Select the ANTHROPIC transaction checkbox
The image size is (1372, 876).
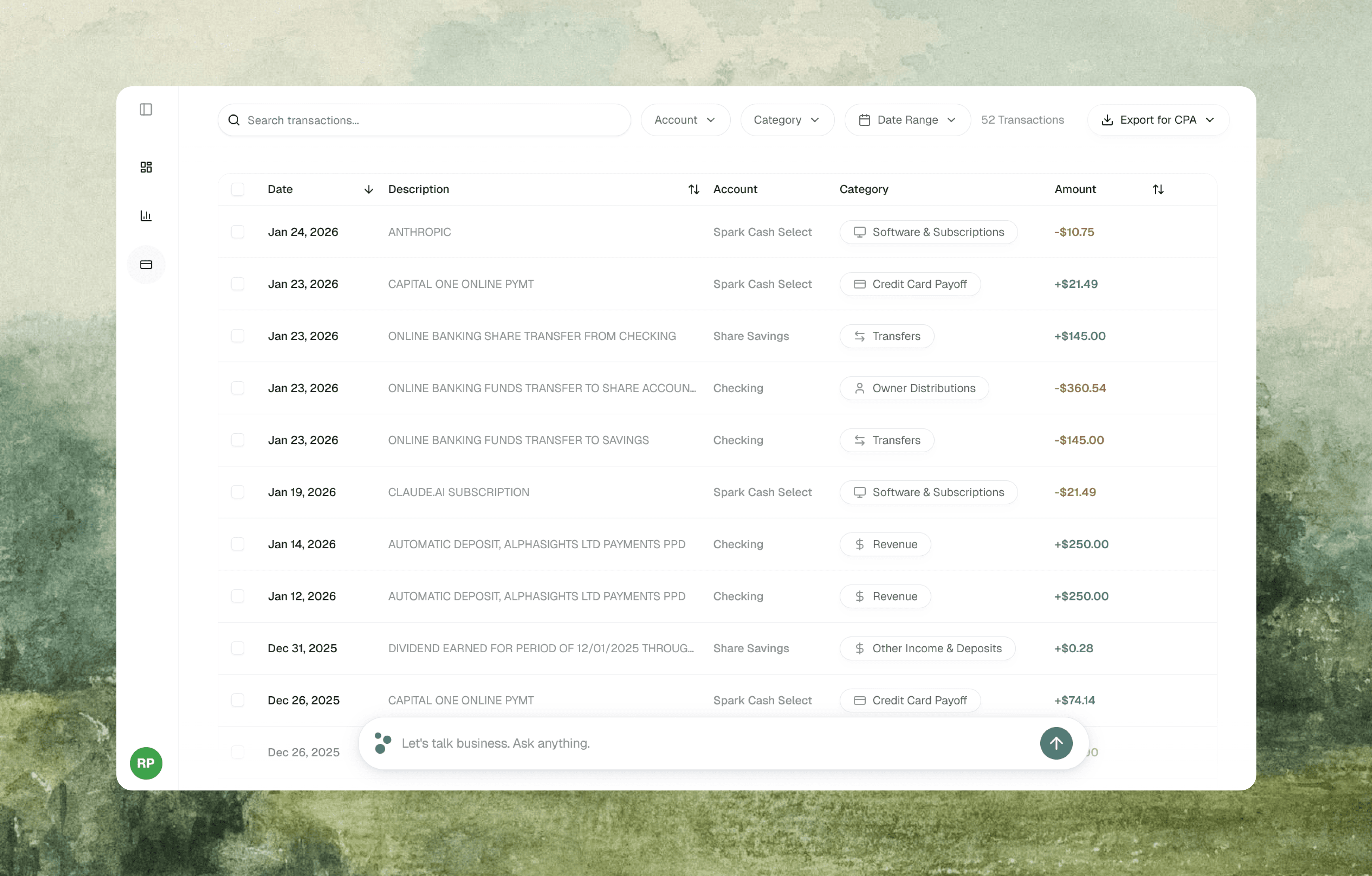tap(238, 232)
